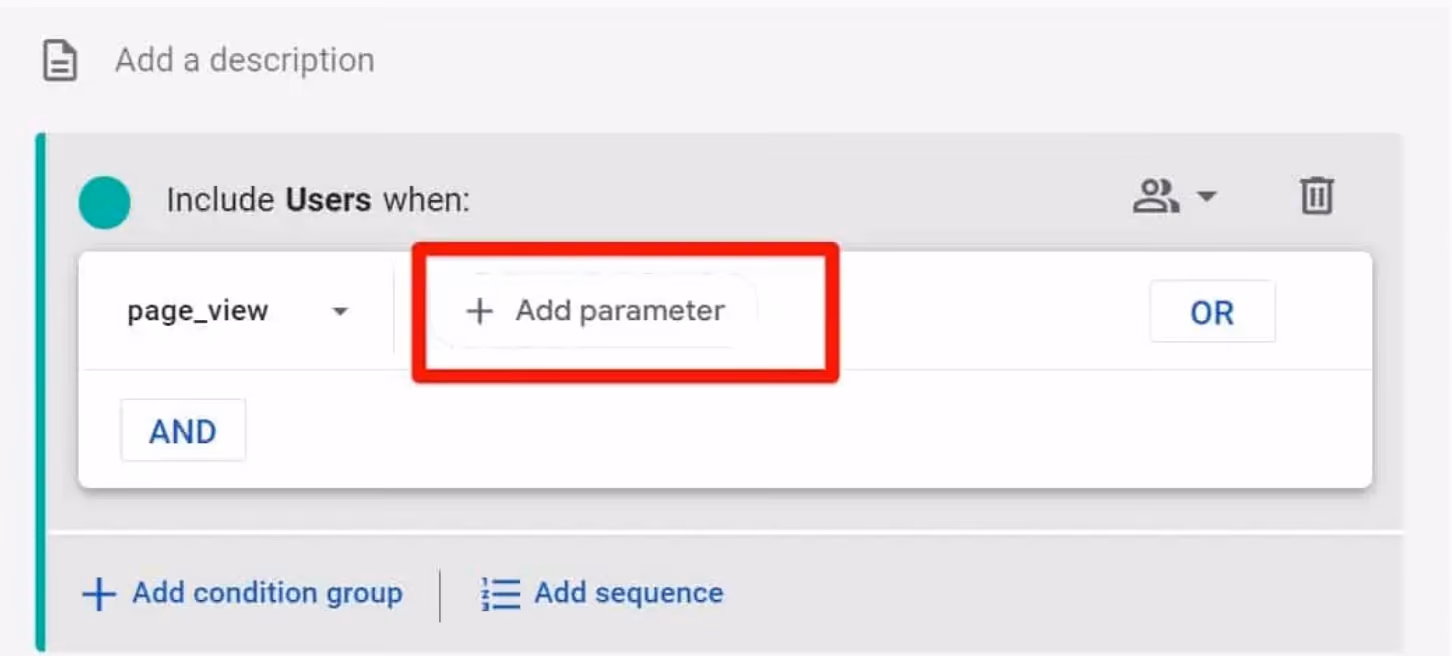Click the 'Include Users when:' heading
The height and width of the screenshot is (656, 1452).
pyautogui.click(x=318, y=201)
